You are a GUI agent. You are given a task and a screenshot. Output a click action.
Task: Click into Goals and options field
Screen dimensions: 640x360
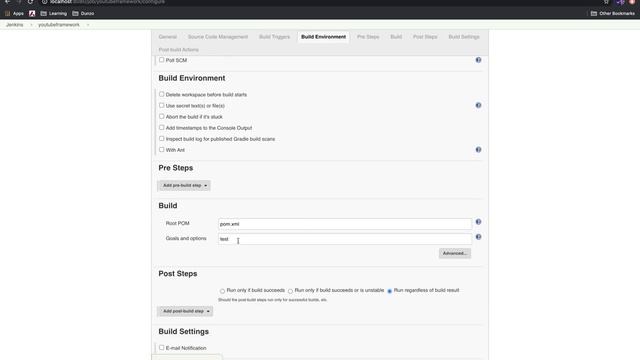(x=345, y=239)
